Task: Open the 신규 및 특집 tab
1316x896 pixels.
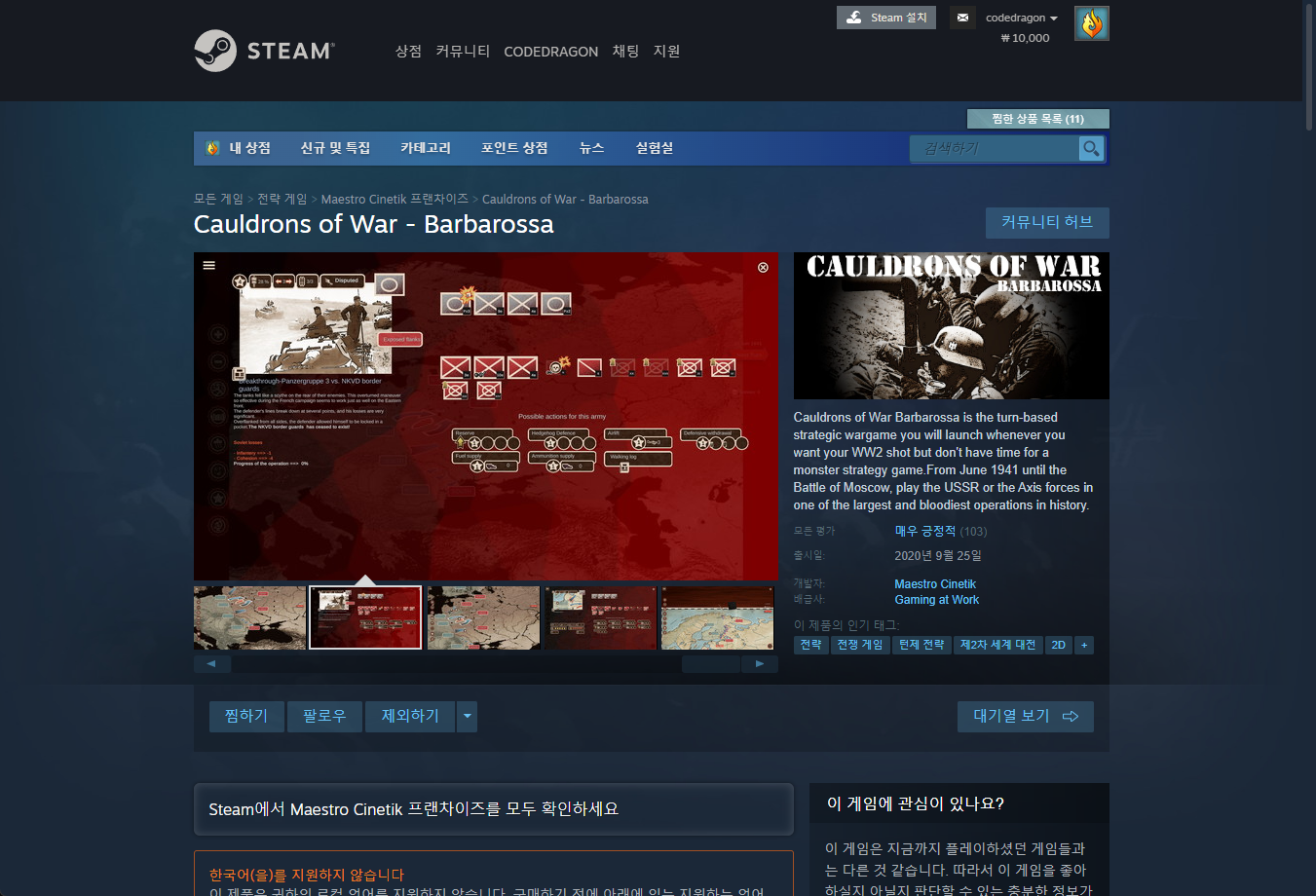Action: [x=335, y=148]
